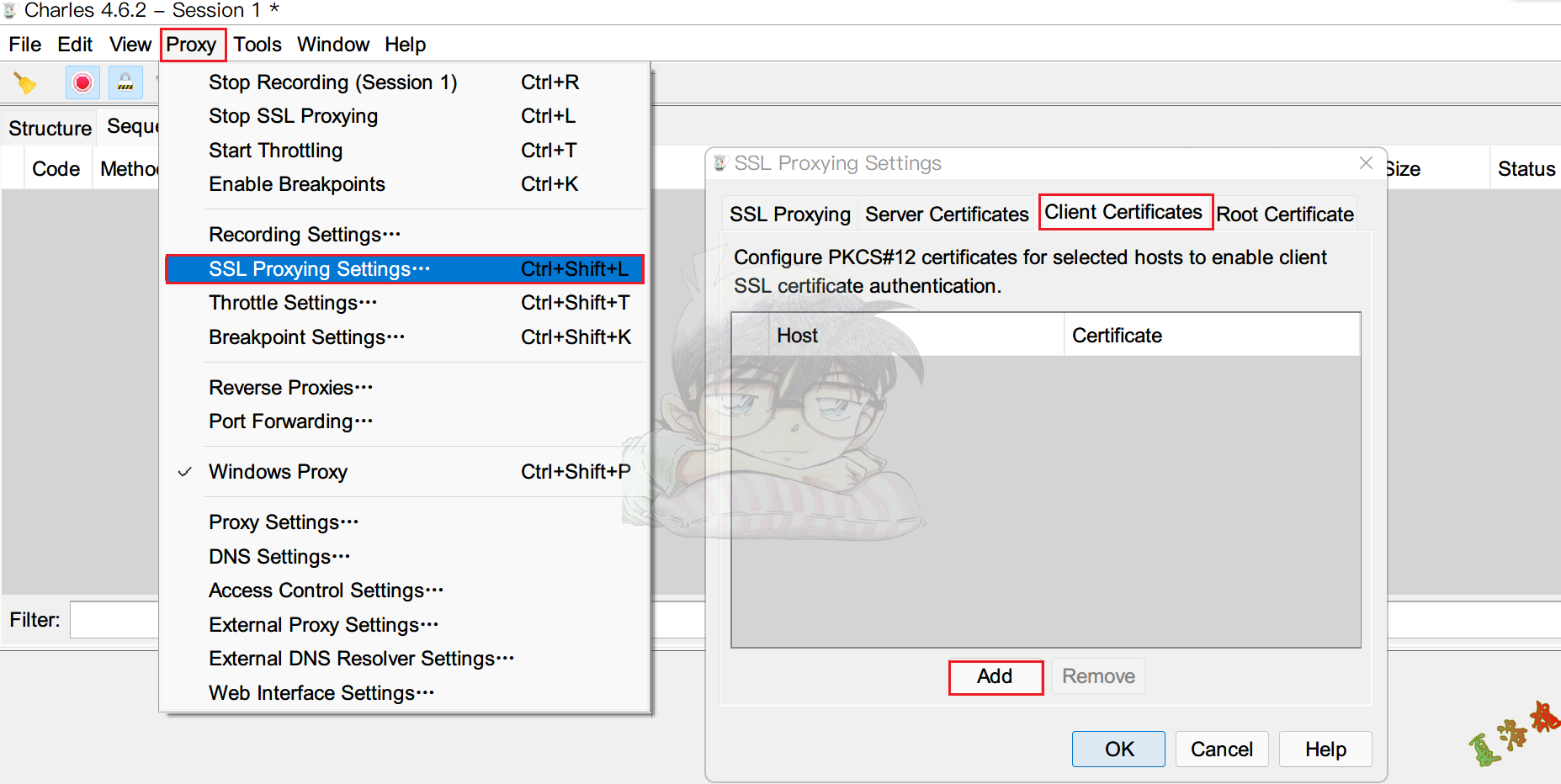Open the Tools menu
This screenshot has width=1561, height=784.
pyautogui.click(x=257, y=45)
